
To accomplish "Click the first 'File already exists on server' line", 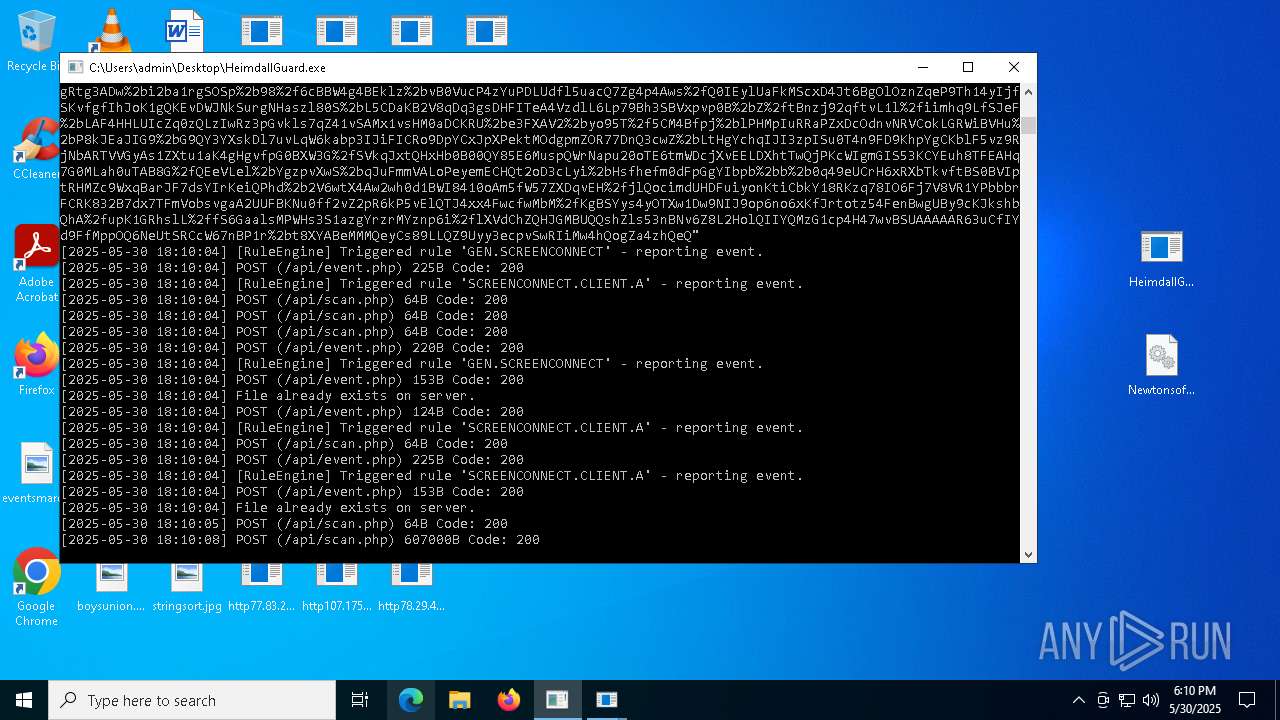I will (x=268, y=396).
